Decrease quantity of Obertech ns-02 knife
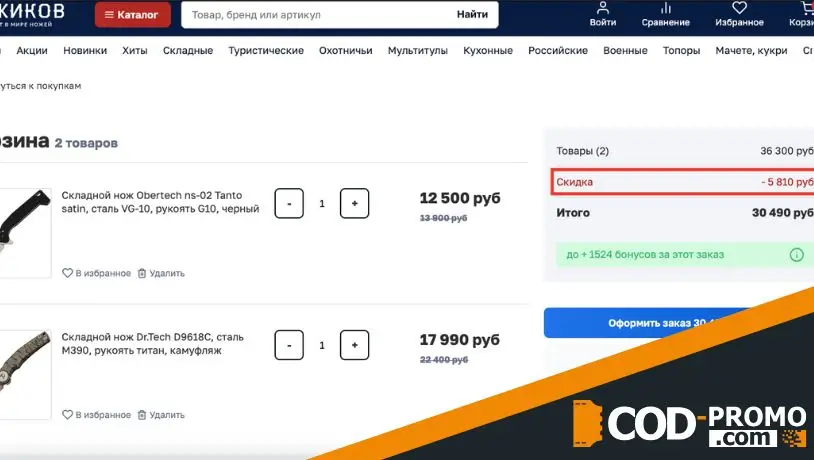Image resolution: width=814 pixels, height=460 pixels. 289,204
